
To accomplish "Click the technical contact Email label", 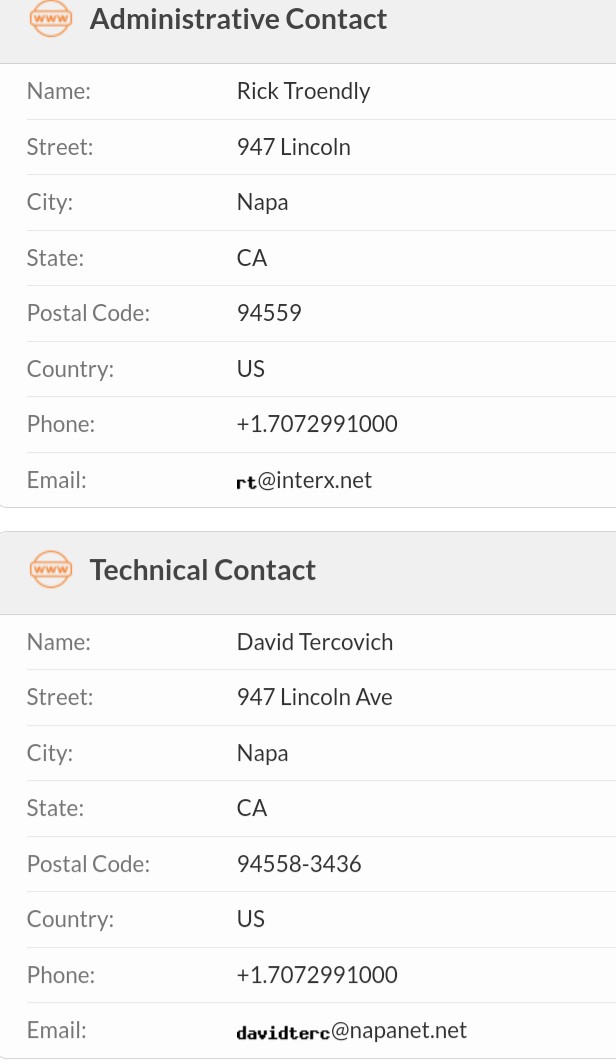I will [57, 1030].
